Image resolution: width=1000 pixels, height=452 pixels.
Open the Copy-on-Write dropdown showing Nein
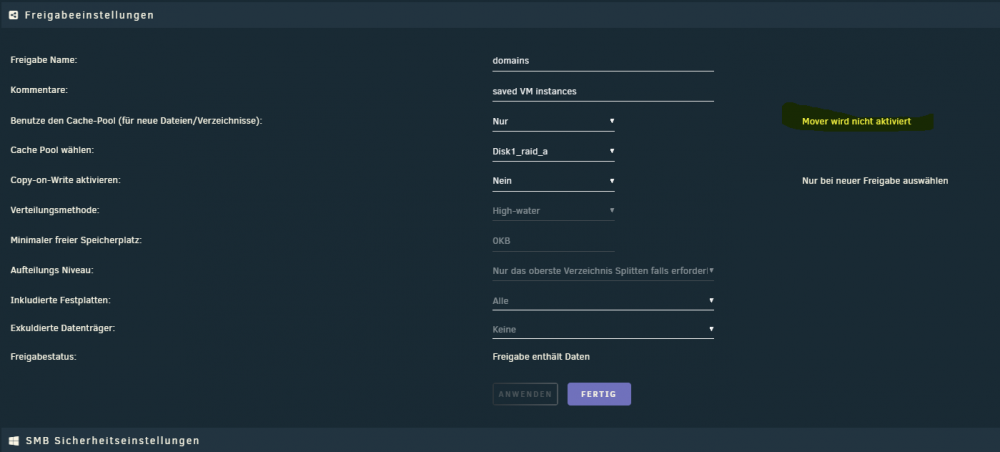pos(553,181)
